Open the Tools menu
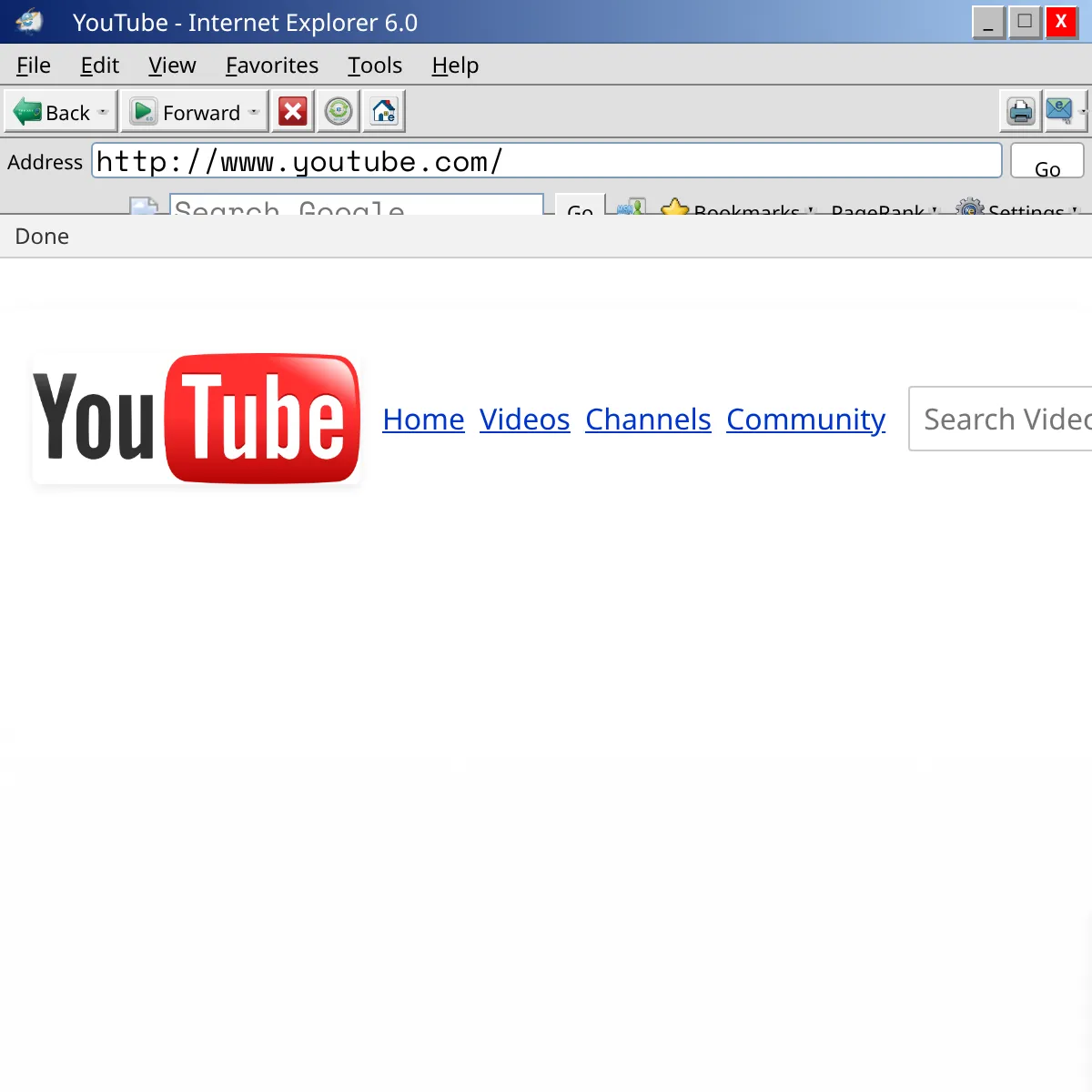The width and height of the screenshot is (1092, 1092). [x=375, y=66]
